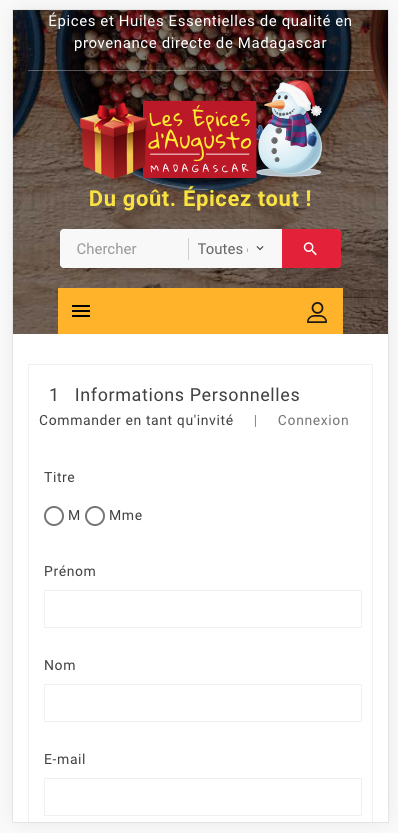Screen dimensions: 398x833
Task: Focus the Nom input field
Action: [202, 703]
